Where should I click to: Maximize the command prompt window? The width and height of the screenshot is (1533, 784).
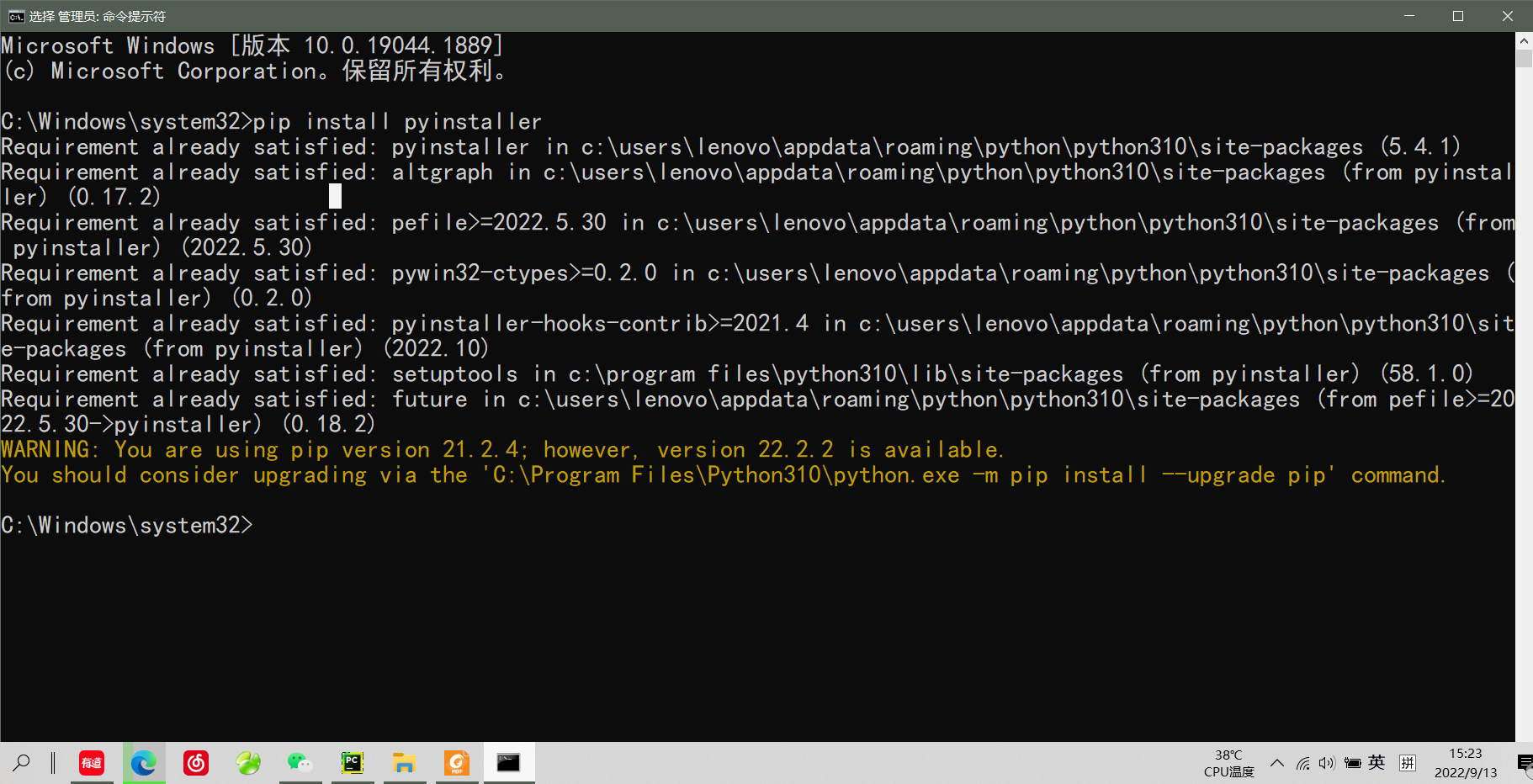click(x=1458, y=16)
